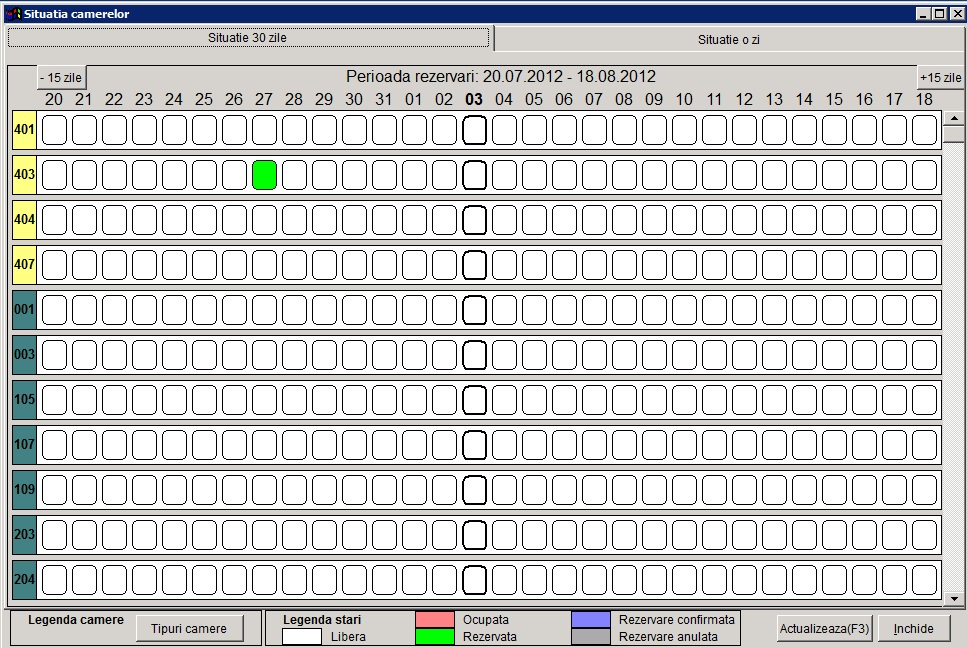This screenshot has width=967, height=648.
Task: Open the Situatie o zi tab
Action: point(728,39)
